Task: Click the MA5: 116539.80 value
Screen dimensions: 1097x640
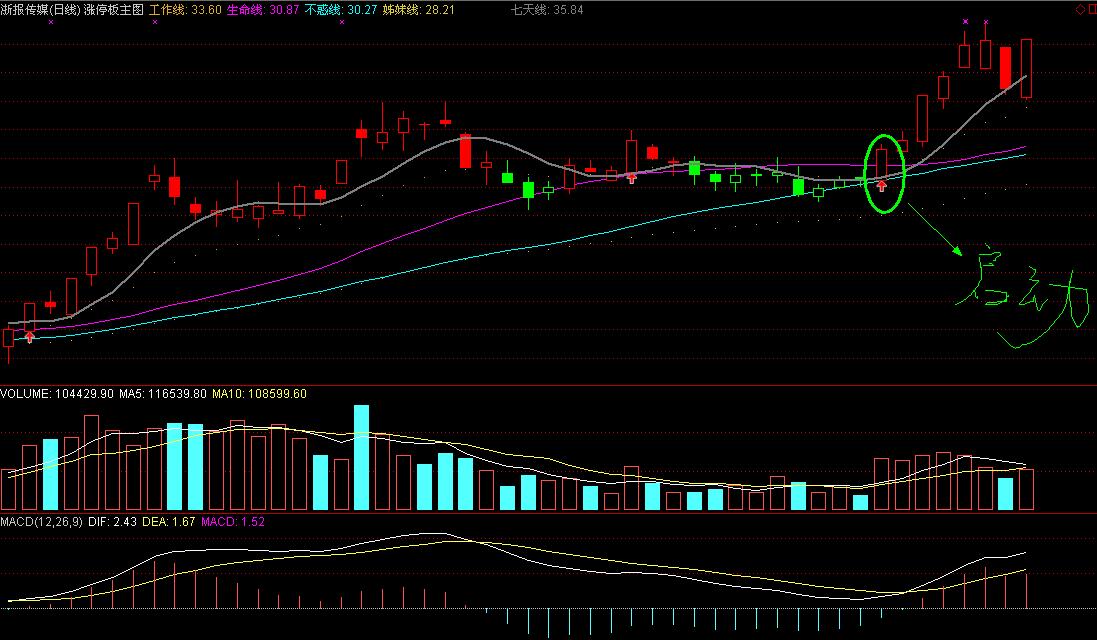Action: pyautogui.click(x=163, y=394)
